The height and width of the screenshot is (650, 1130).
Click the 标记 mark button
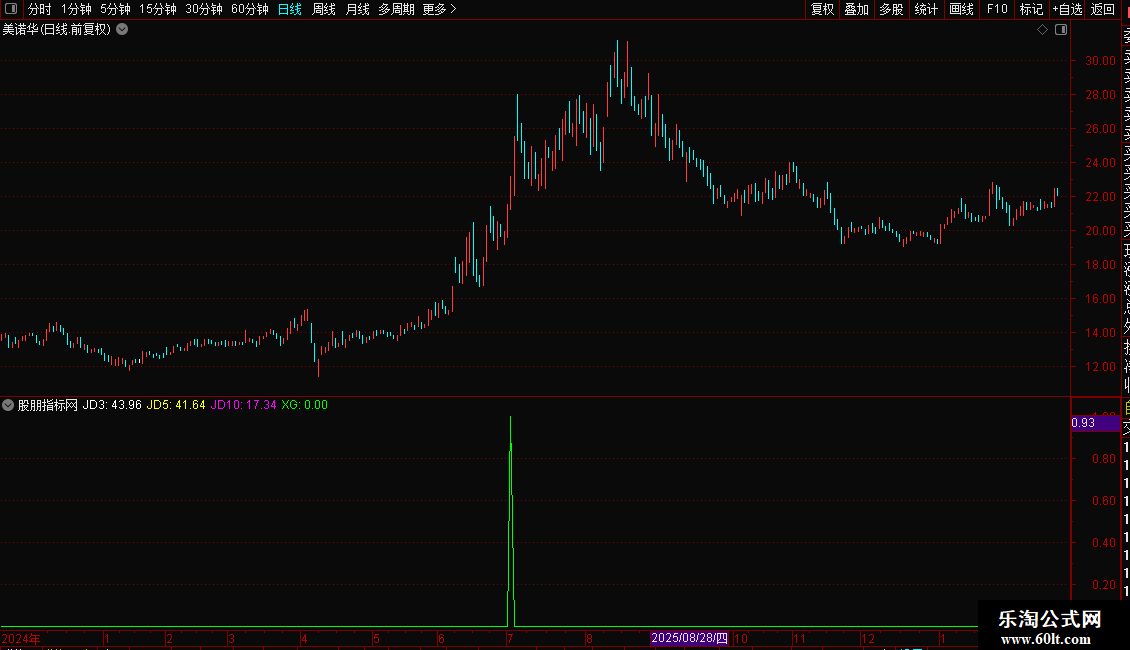tap(1031, 9)
